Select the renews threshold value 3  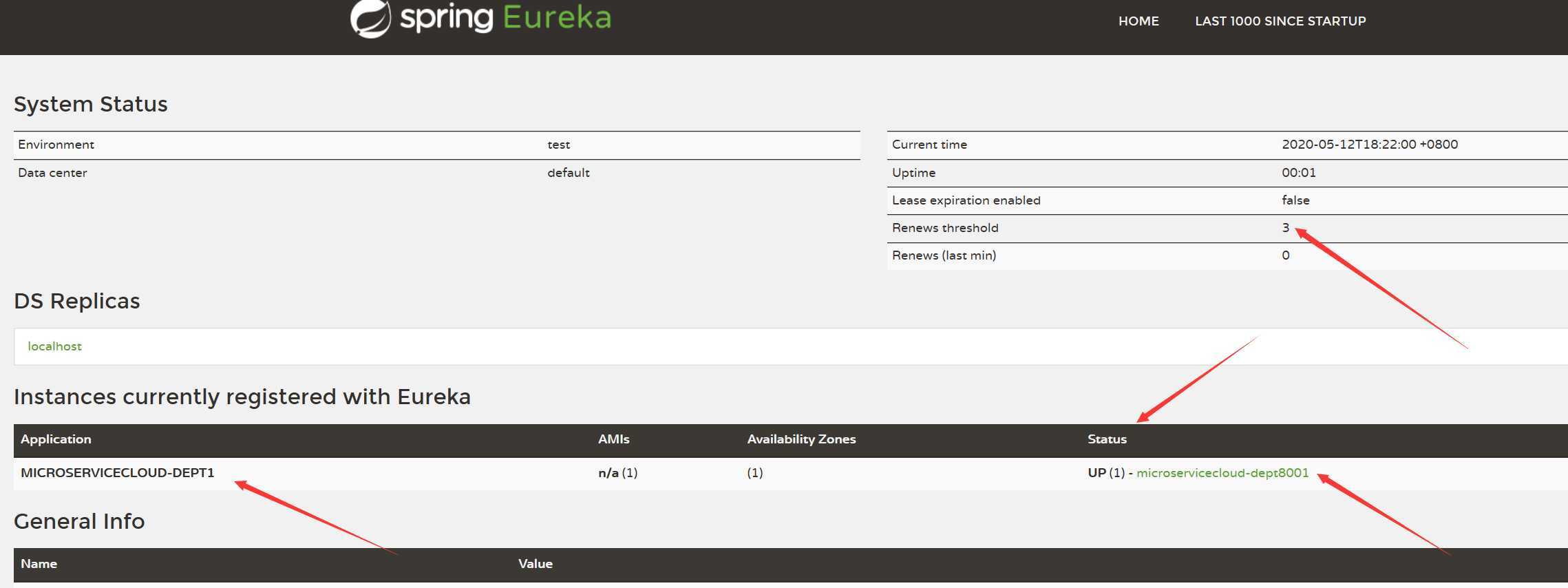(x=1285, y=228)
